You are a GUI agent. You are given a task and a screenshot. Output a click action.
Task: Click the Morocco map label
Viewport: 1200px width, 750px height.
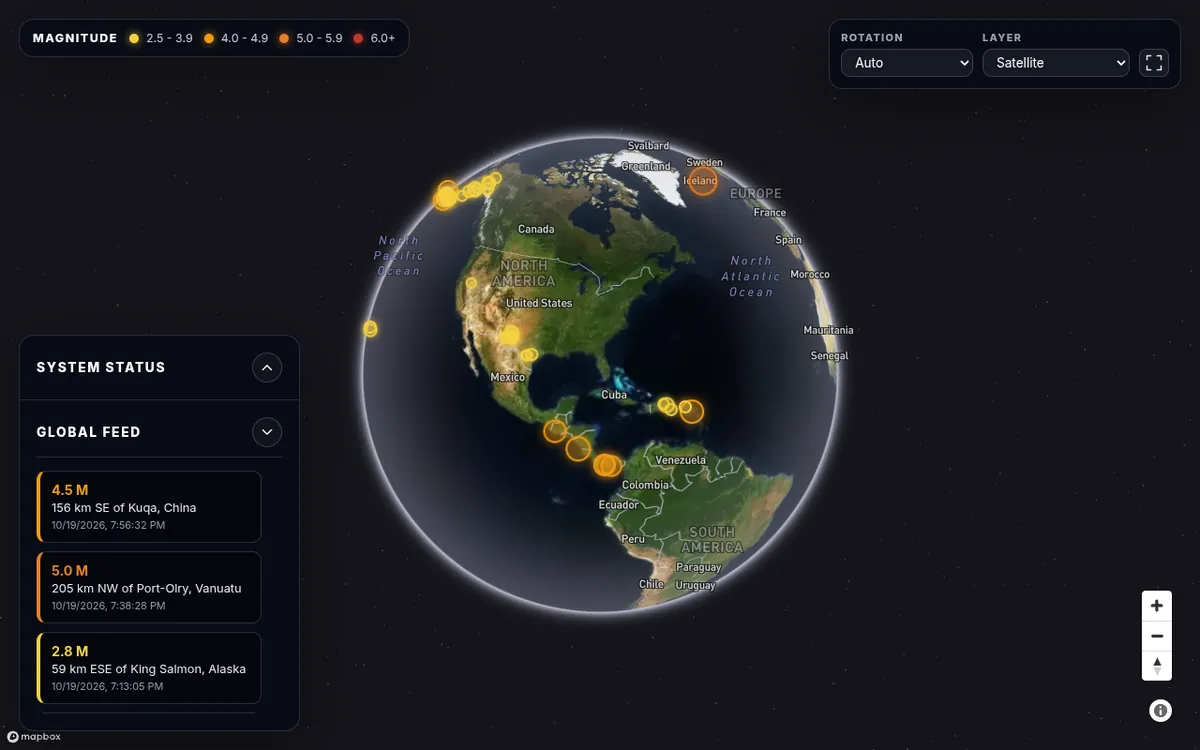pos(810,274)
